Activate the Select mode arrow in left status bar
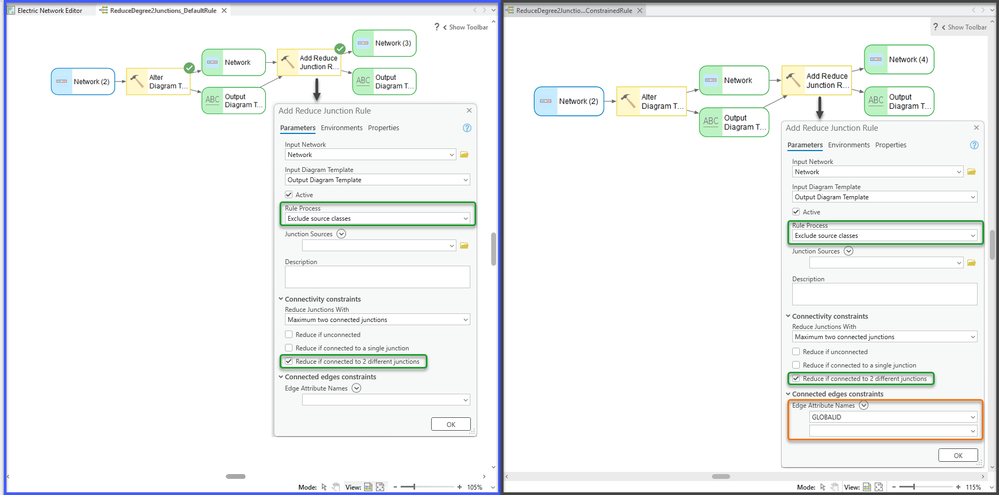999x495 pixels. click(x=324, y=487)
